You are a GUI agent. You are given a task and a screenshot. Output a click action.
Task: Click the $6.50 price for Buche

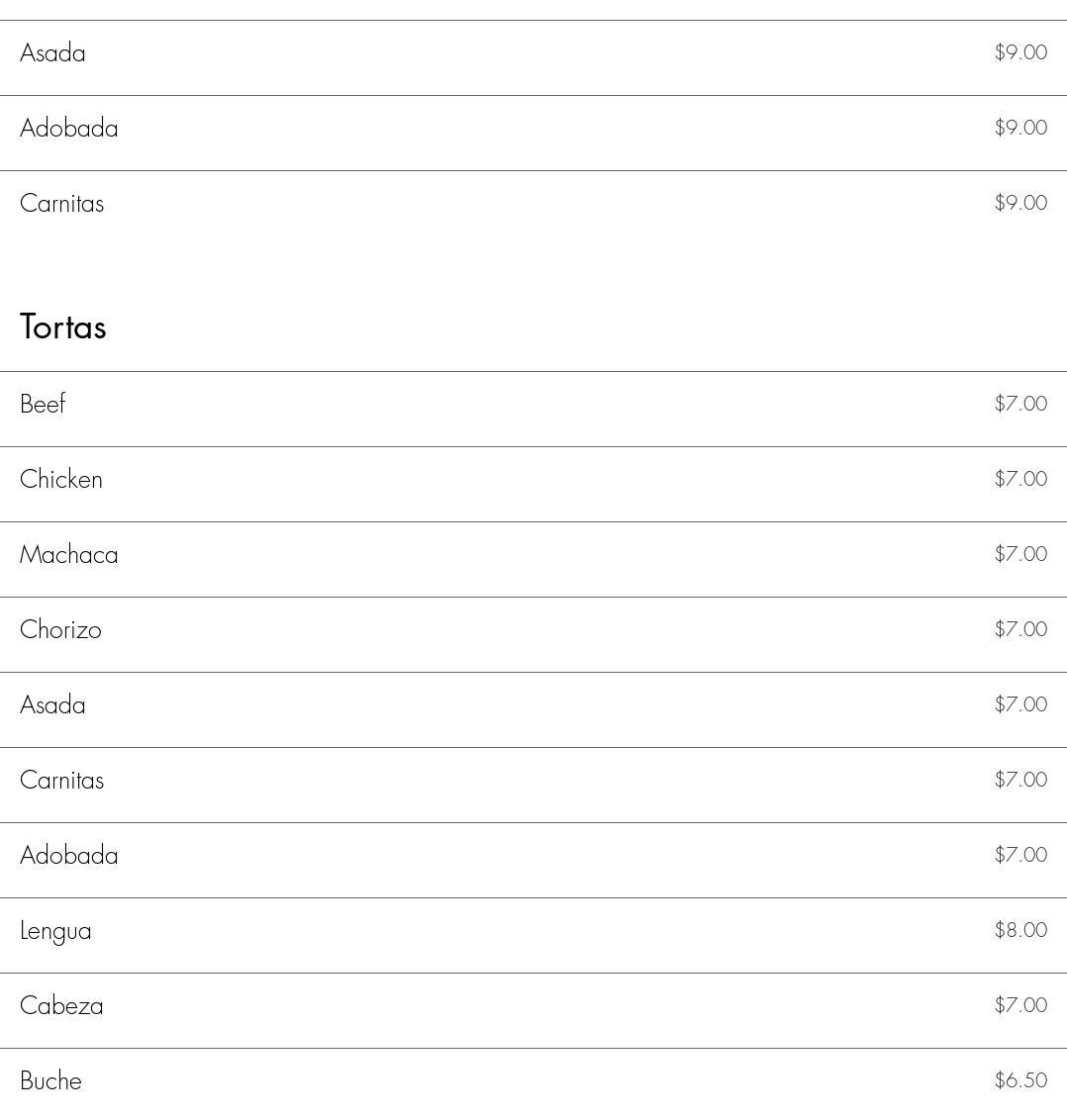[x=1020, y=1080]
